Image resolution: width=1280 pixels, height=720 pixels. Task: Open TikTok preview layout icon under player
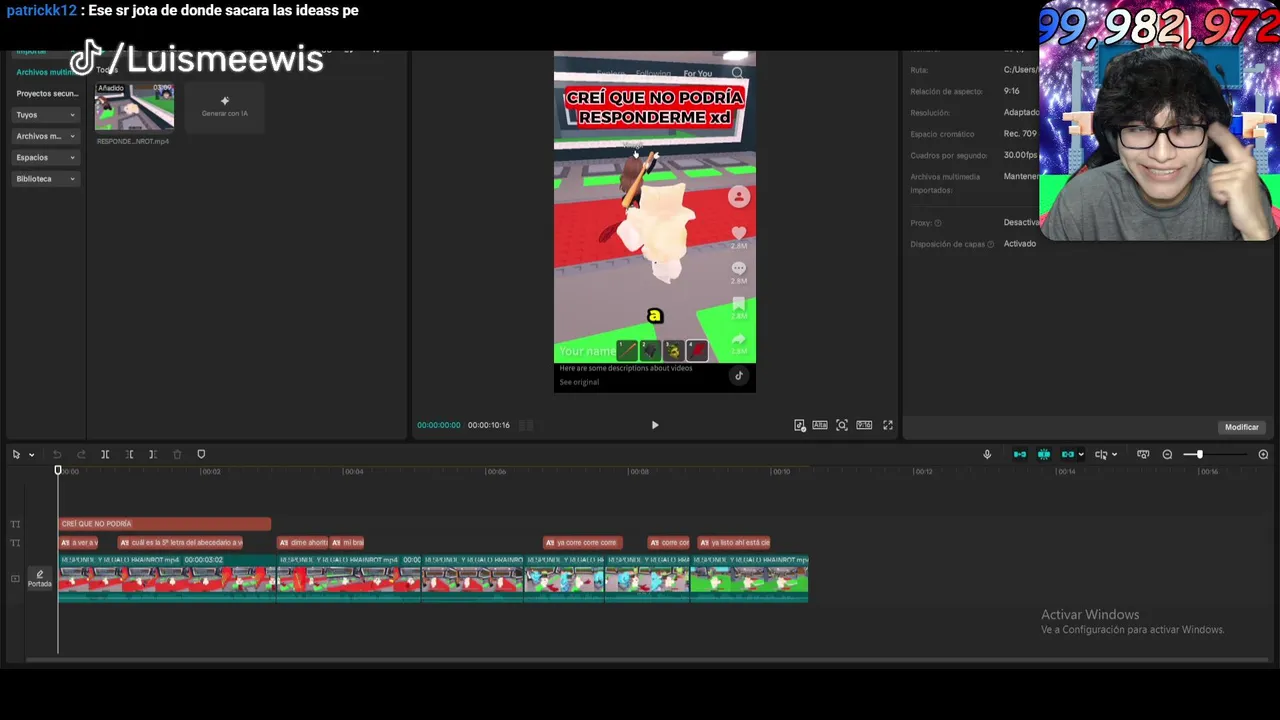point(800,425)
